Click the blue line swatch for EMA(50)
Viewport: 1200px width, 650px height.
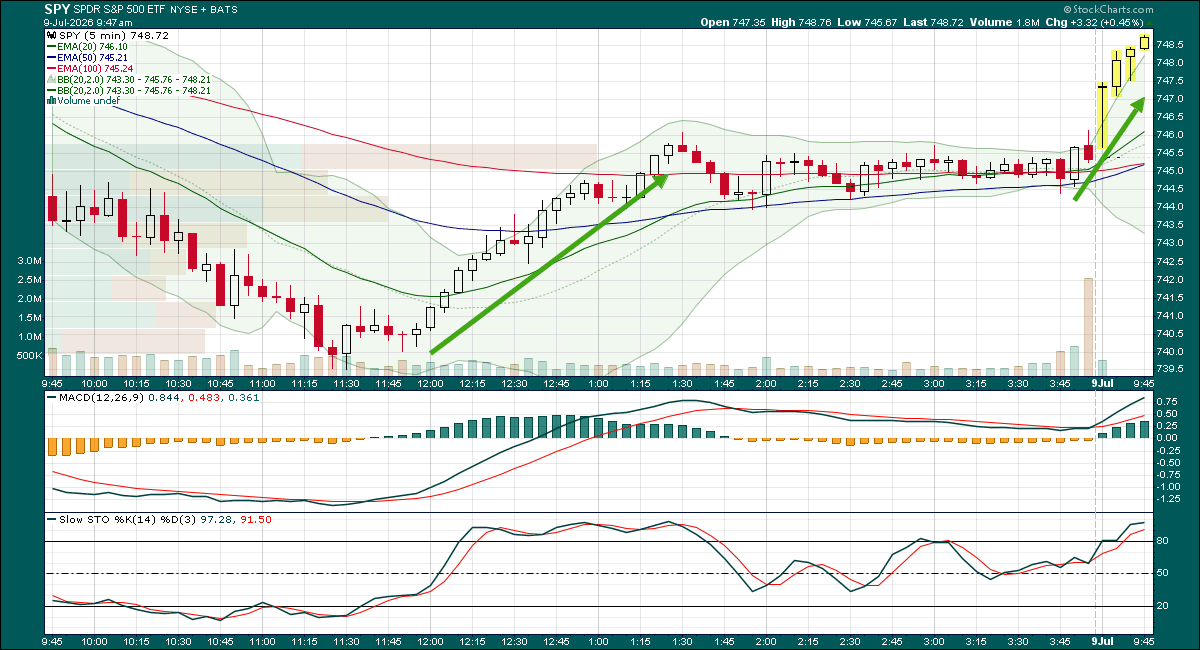click(x=52, y=57)
